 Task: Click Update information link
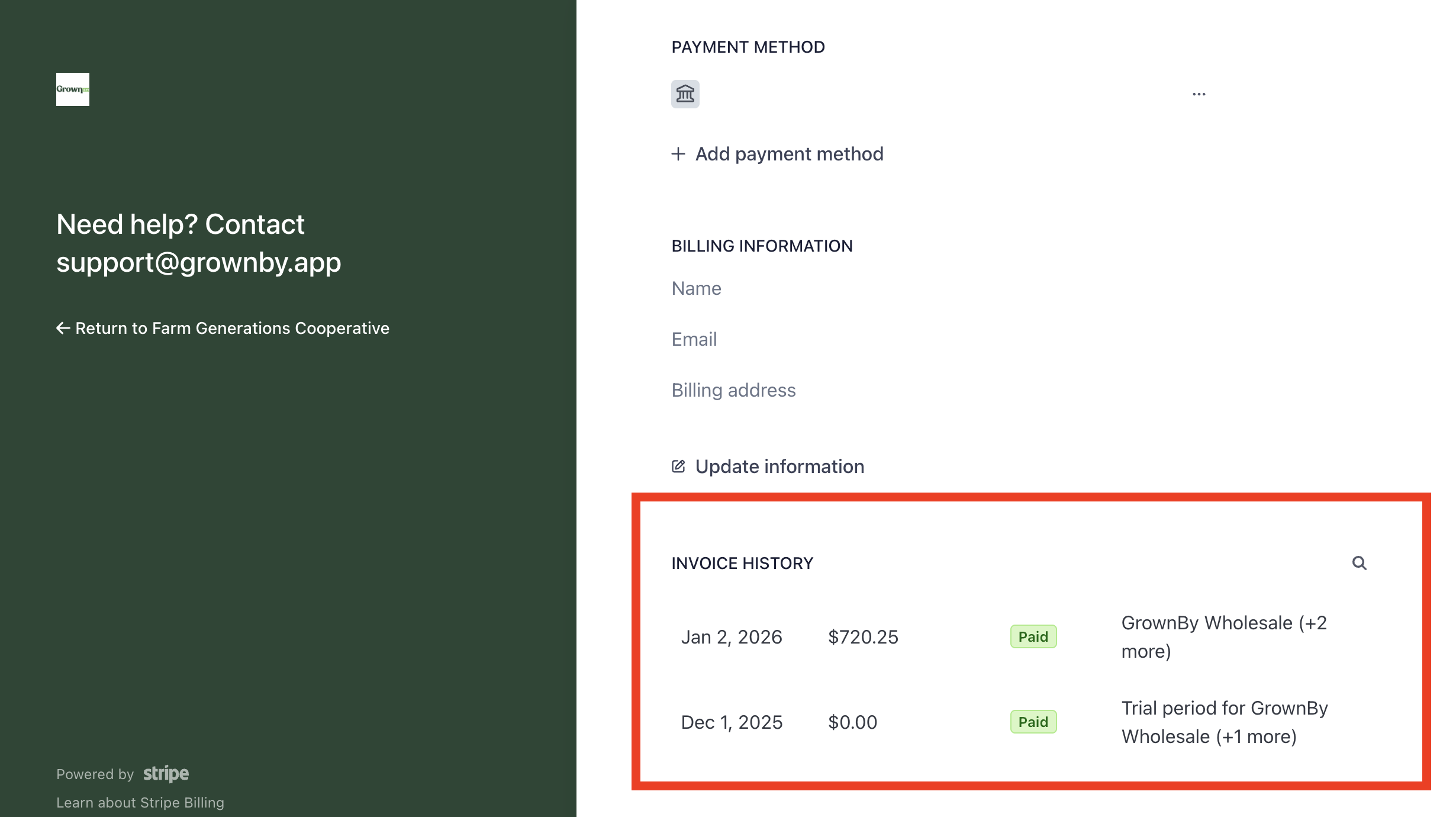coord(779,467)
